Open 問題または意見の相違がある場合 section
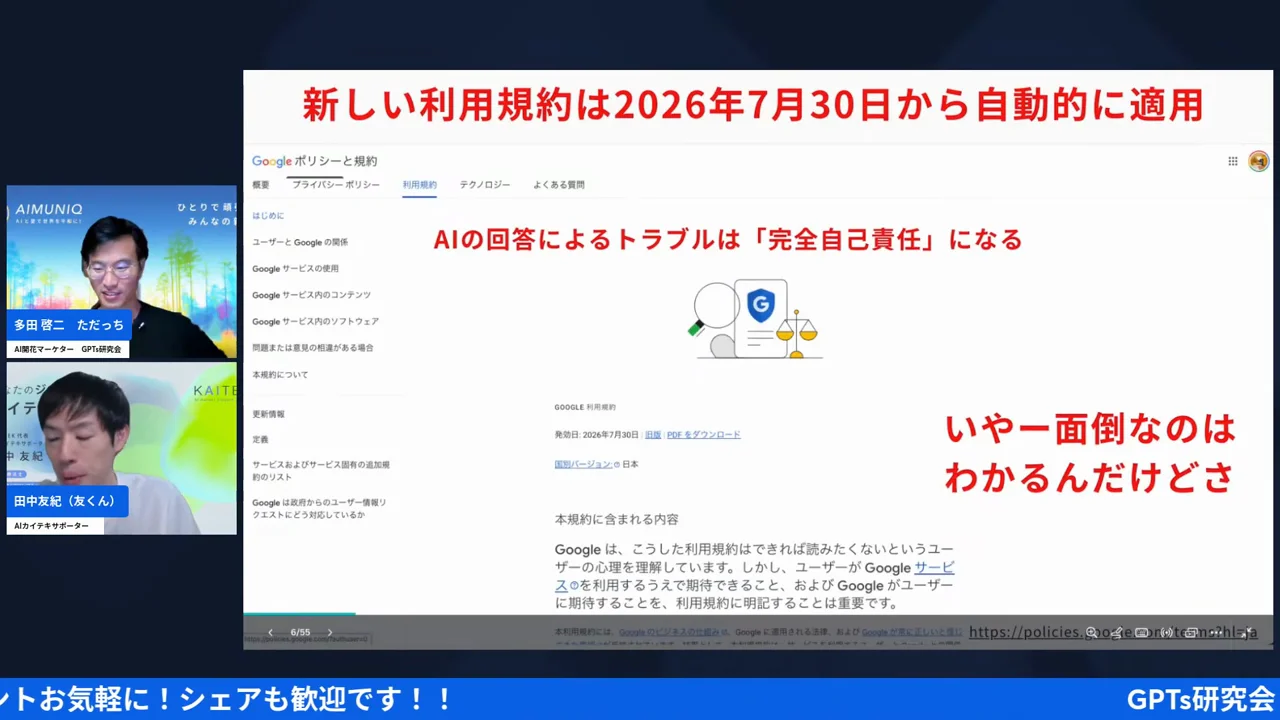Screen dimensions: 1280x720 312,348
